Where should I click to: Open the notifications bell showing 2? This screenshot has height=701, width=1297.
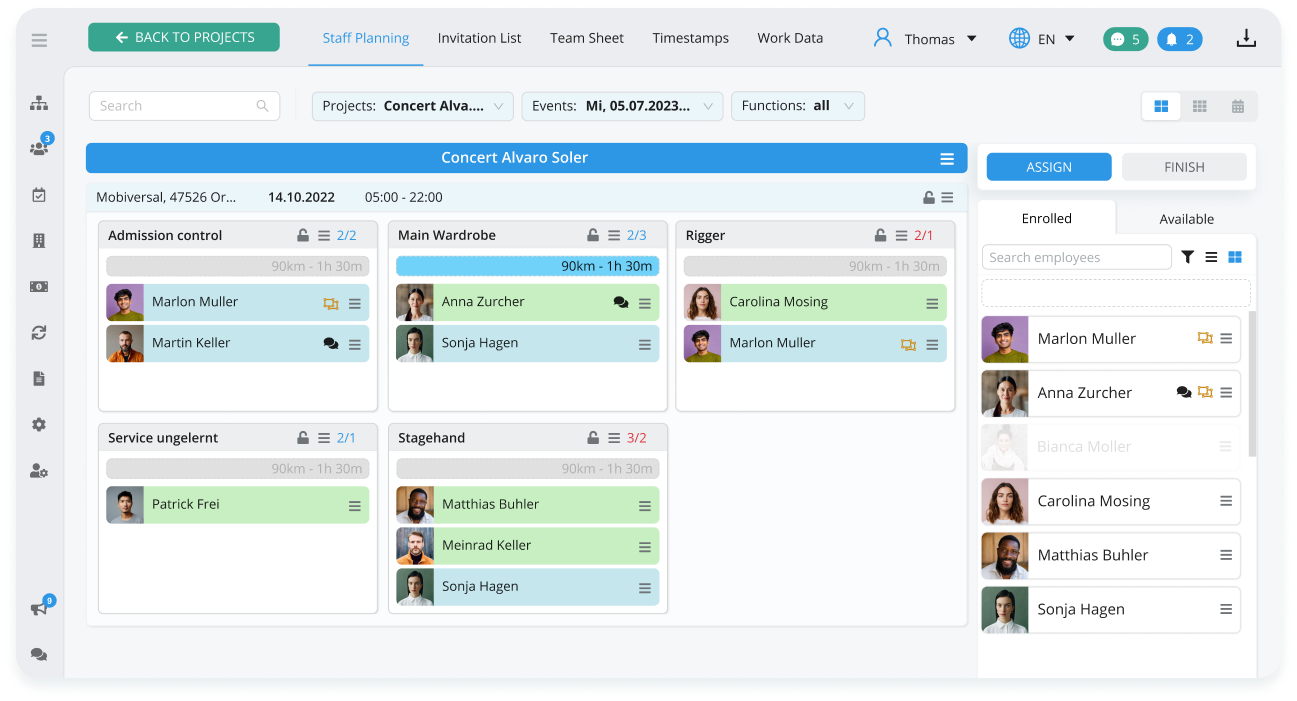click(1179, 38)
